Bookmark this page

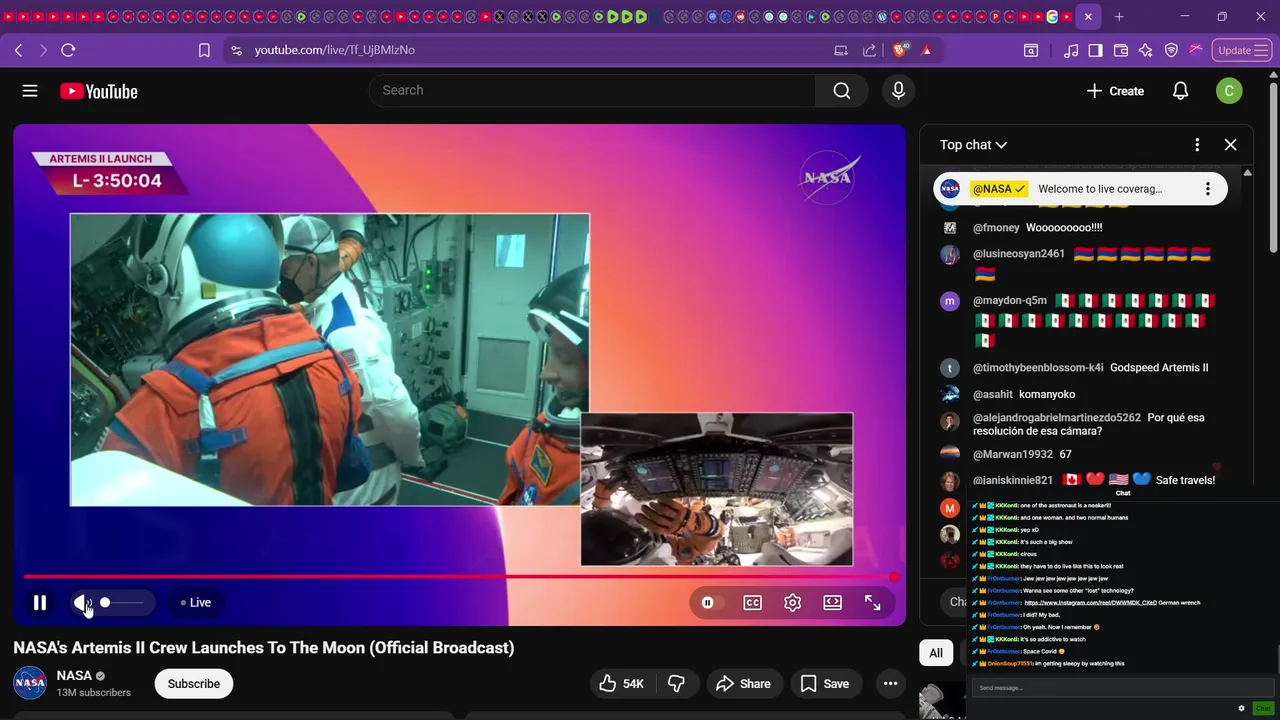(204, 50)
